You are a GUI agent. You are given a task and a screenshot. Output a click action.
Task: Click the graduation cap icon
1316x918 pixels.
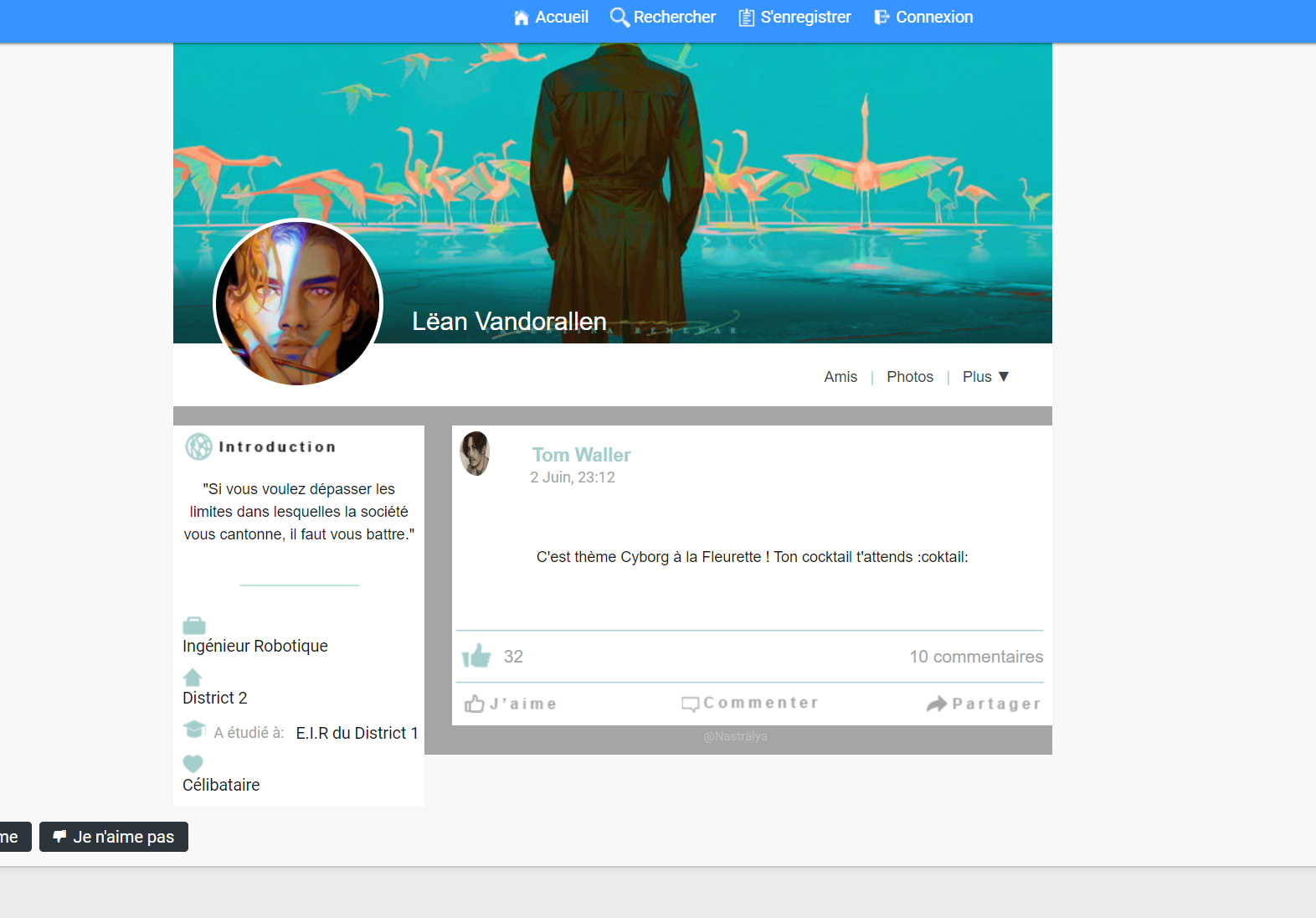[x=194, y=729]
